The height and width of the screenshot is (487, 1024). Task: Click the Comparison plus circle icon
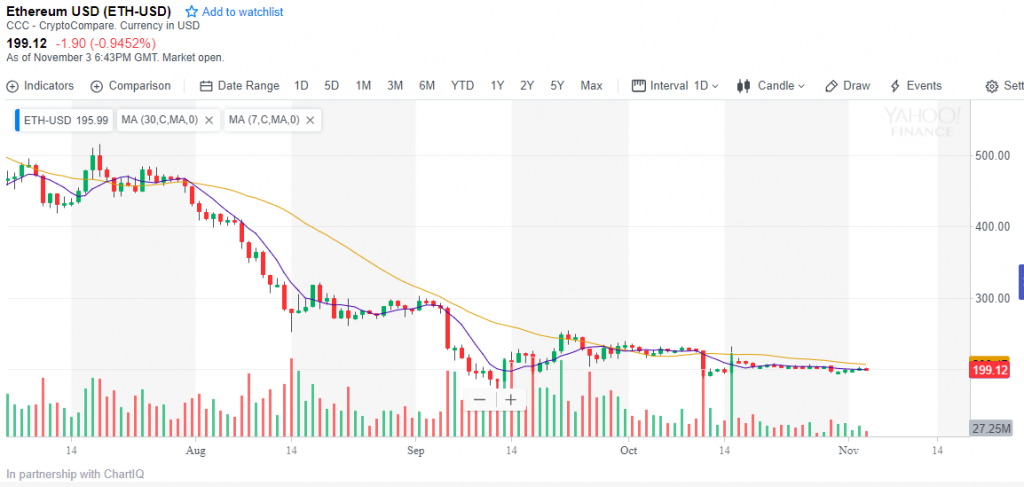point(97,86)
